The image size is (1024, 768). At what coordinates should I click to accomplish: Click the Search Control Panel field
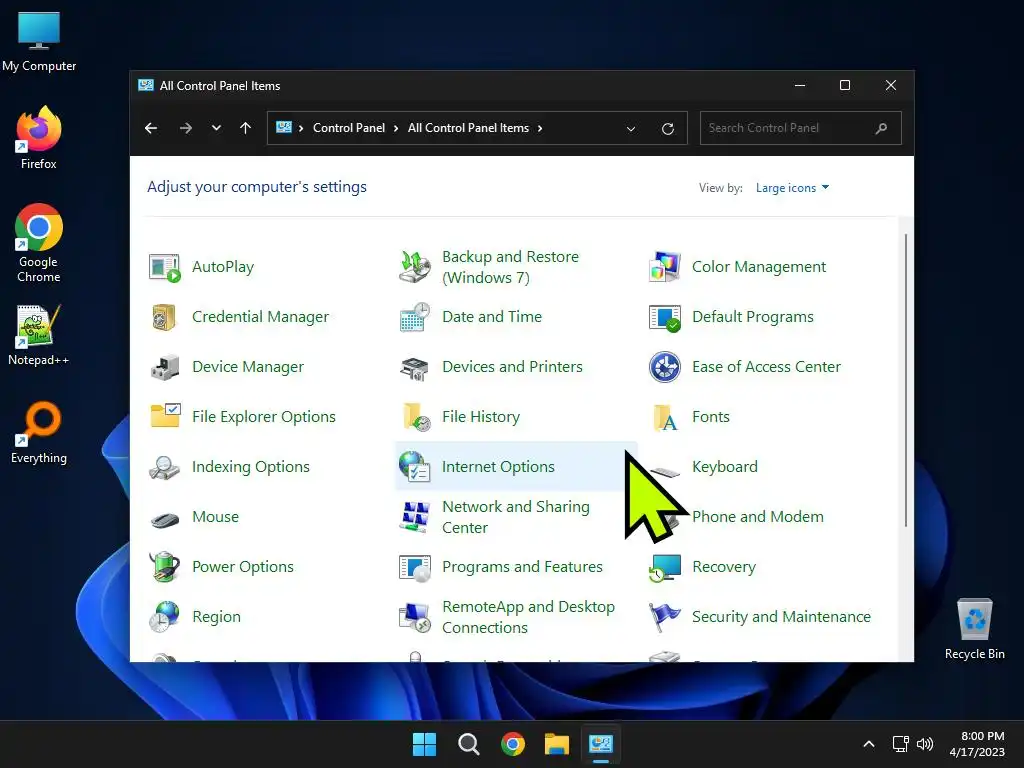click(801, 128)
